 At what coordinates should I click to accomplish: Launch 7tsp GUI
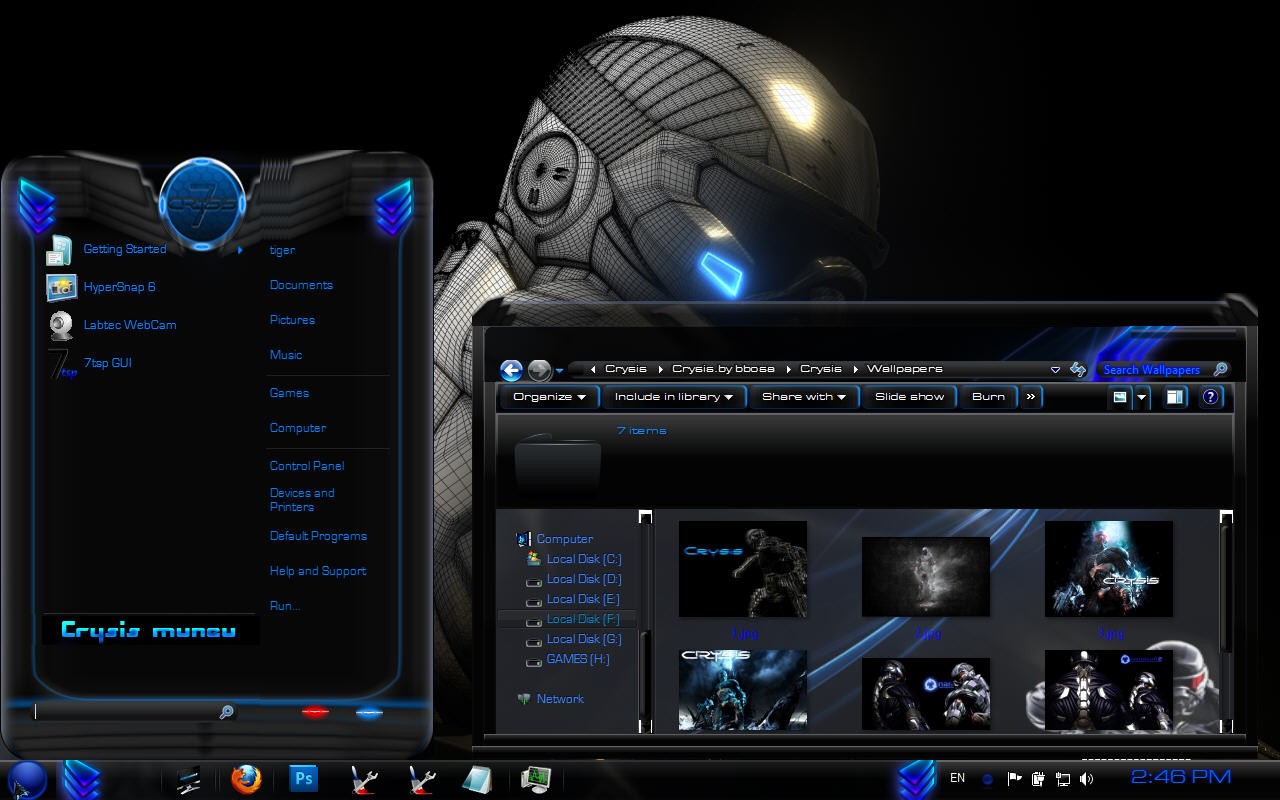coord(108,363)
